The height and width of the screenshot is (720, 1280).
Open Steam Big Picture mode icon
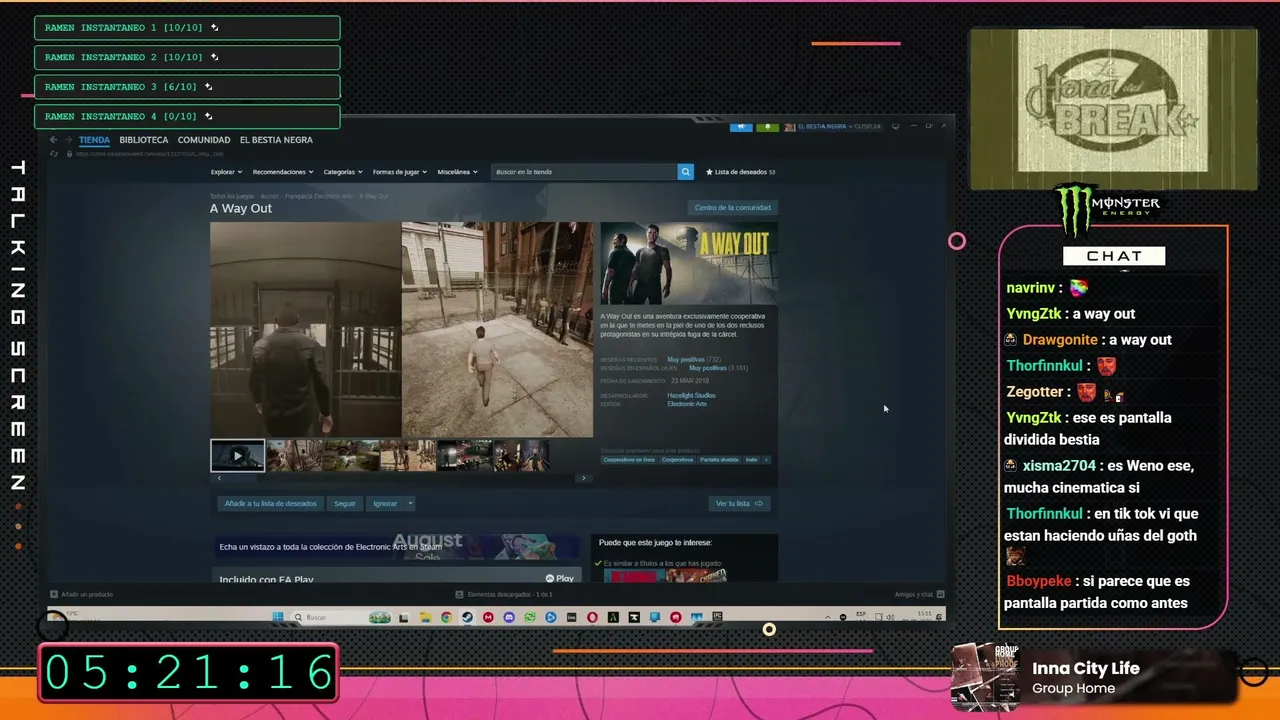(895, 126)
